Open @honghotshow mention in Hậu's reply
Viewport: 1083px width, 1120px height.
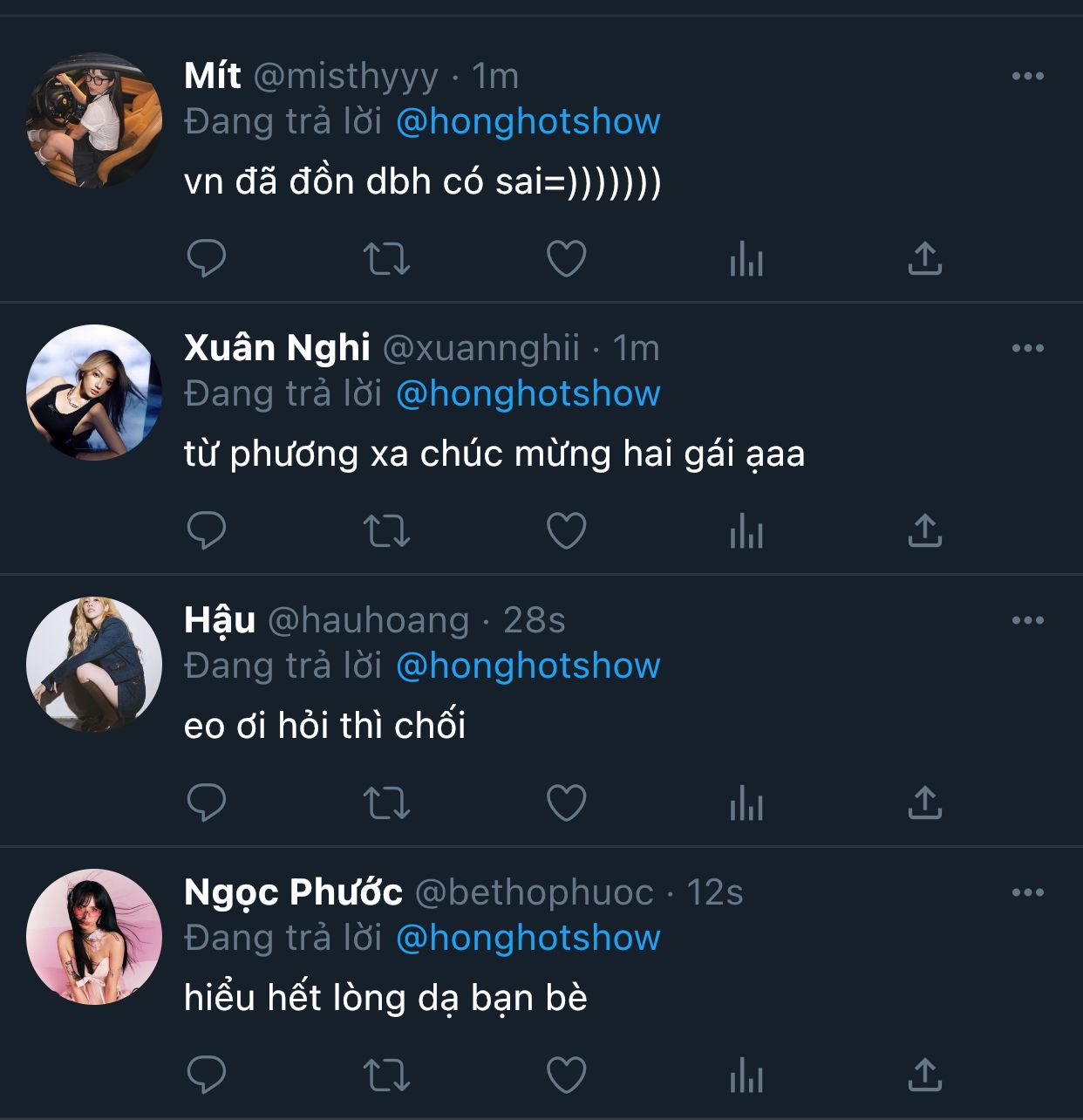pyautogui.click(x=528, y=666)
